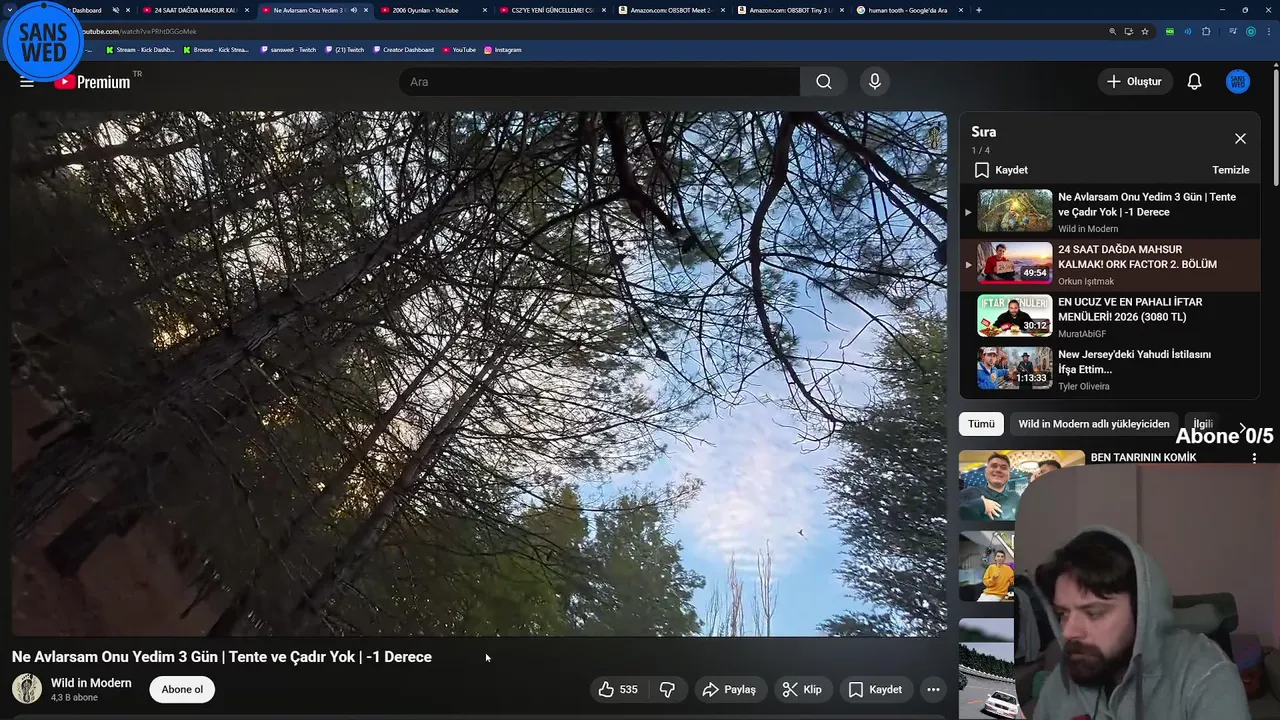Open the YouTube bookmark in bookmarks bar
Image resolution: width=1280 pixels, height=720 pixels.
pos(459,49)
